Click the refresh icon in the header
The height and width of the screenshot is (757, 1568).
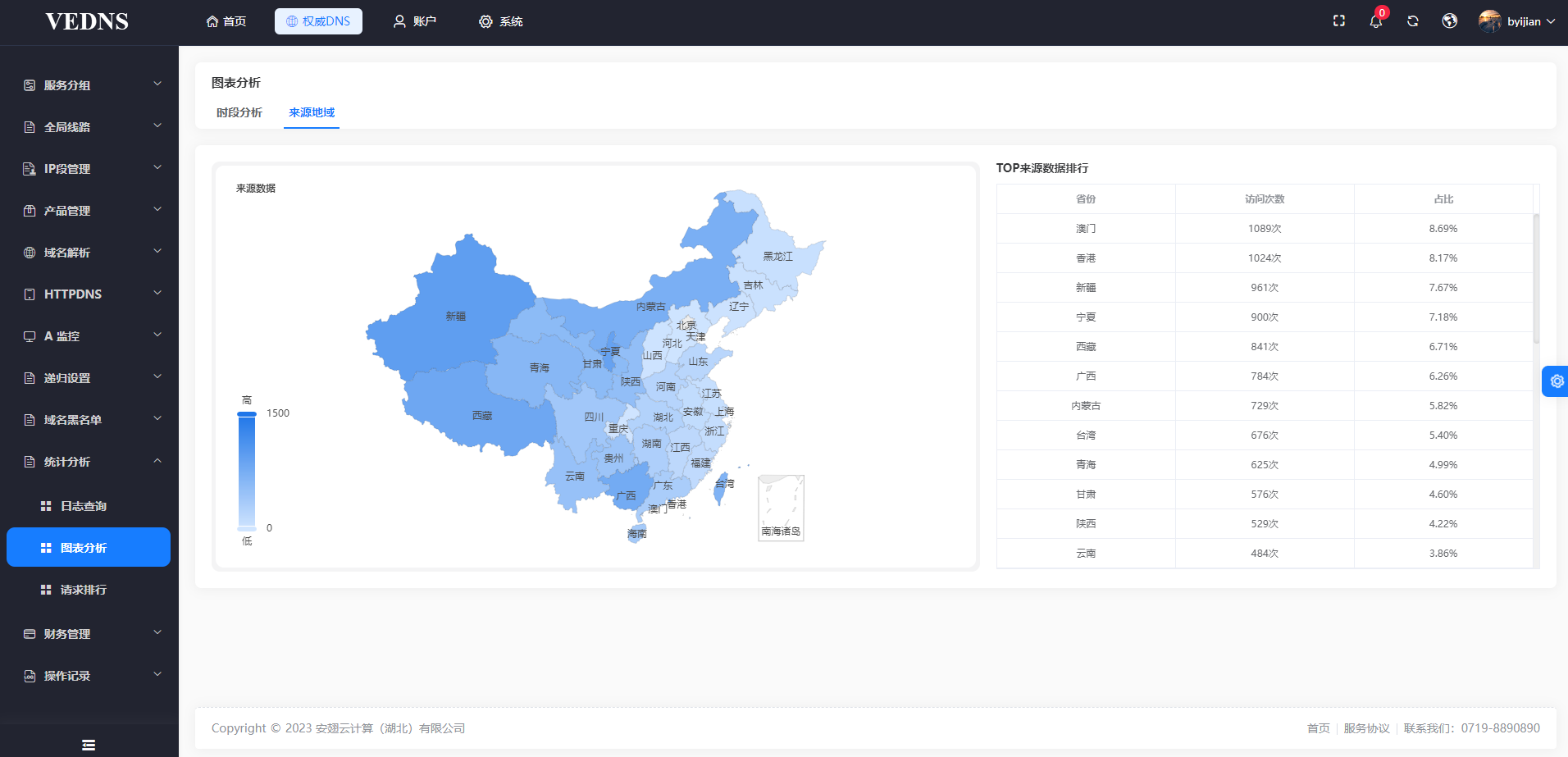pyautogui.click(x=1412, y=21)
